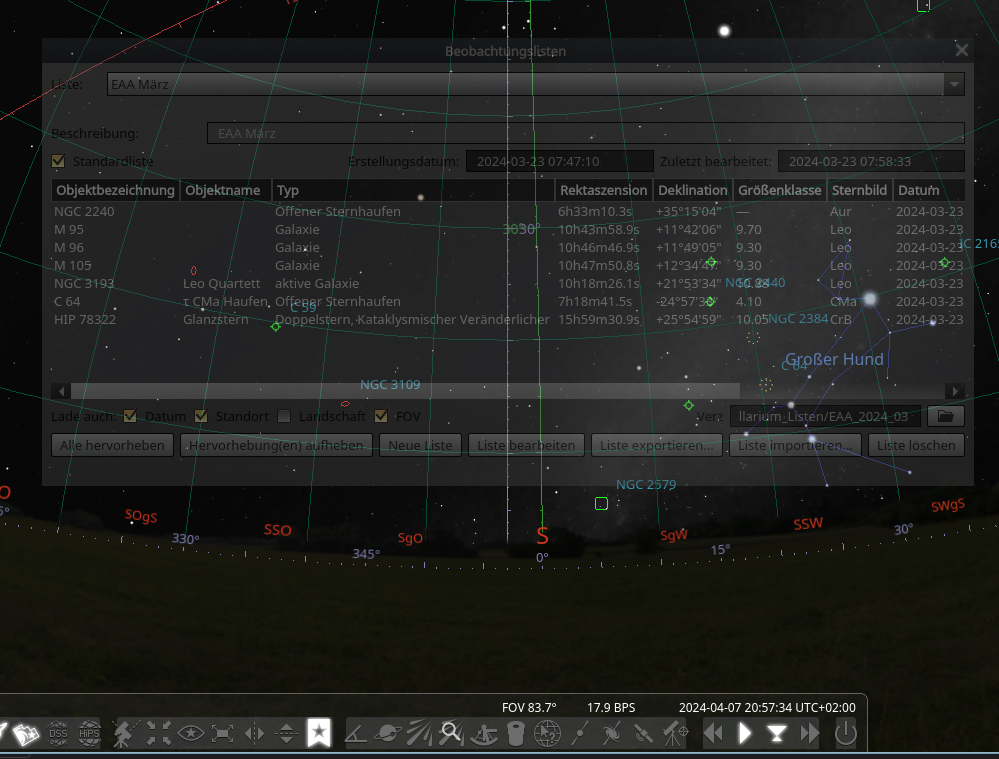Click the table scrollbar left arrow
Screen dimensions: 999x759
tap(61, 391)
